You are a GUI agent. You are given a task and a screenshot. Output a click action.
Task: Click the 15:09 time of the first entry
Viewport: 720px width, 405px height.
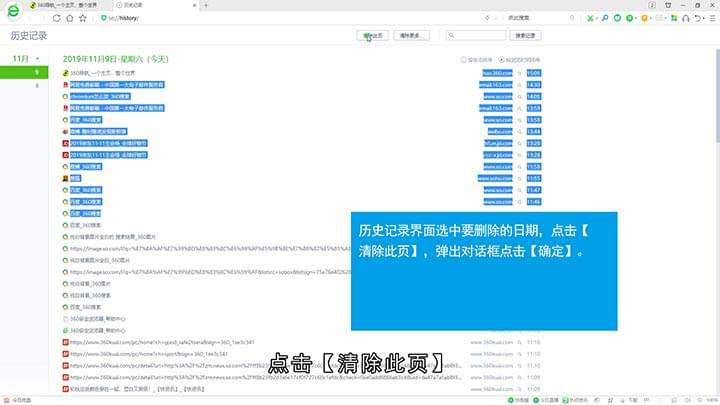pyautogui.click(x=534, y=73)
